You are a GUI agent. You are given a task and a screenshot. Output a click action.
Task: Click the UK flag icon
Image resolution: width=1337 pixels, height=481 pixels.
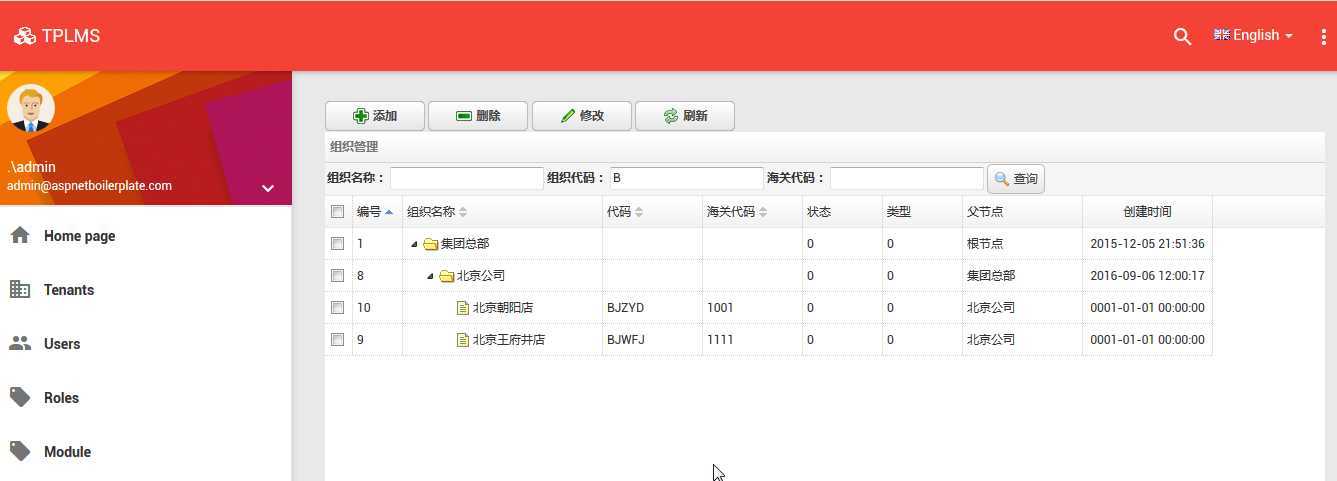point(1221,35)
